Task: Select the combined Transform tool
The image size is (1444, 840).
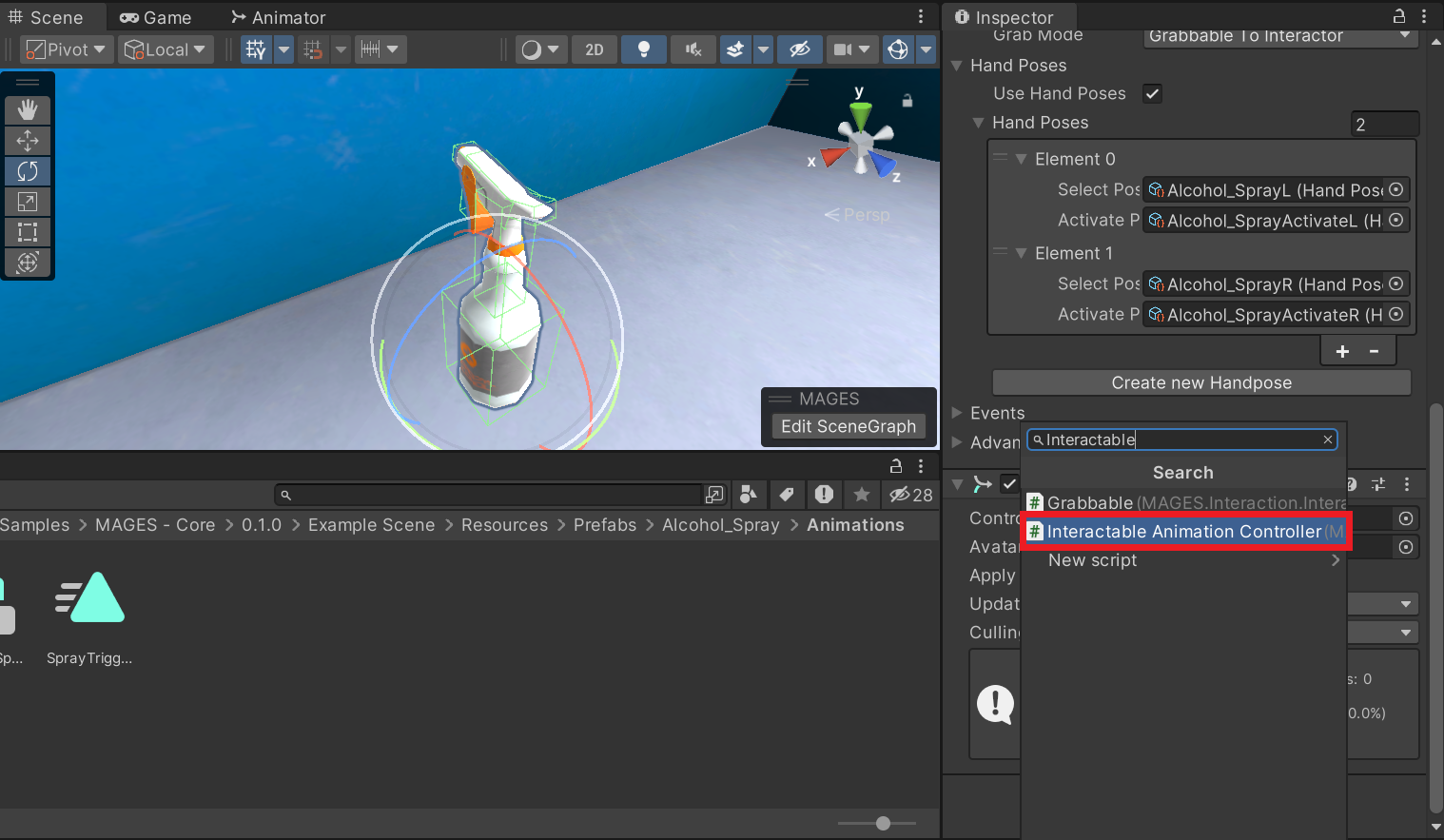Action: (28, 263)
